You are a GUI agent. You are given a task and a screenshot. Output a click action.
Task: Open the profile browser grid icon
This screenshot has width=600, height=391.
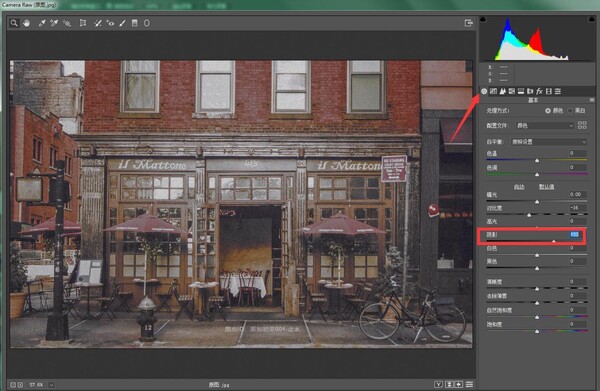point(582,125)
